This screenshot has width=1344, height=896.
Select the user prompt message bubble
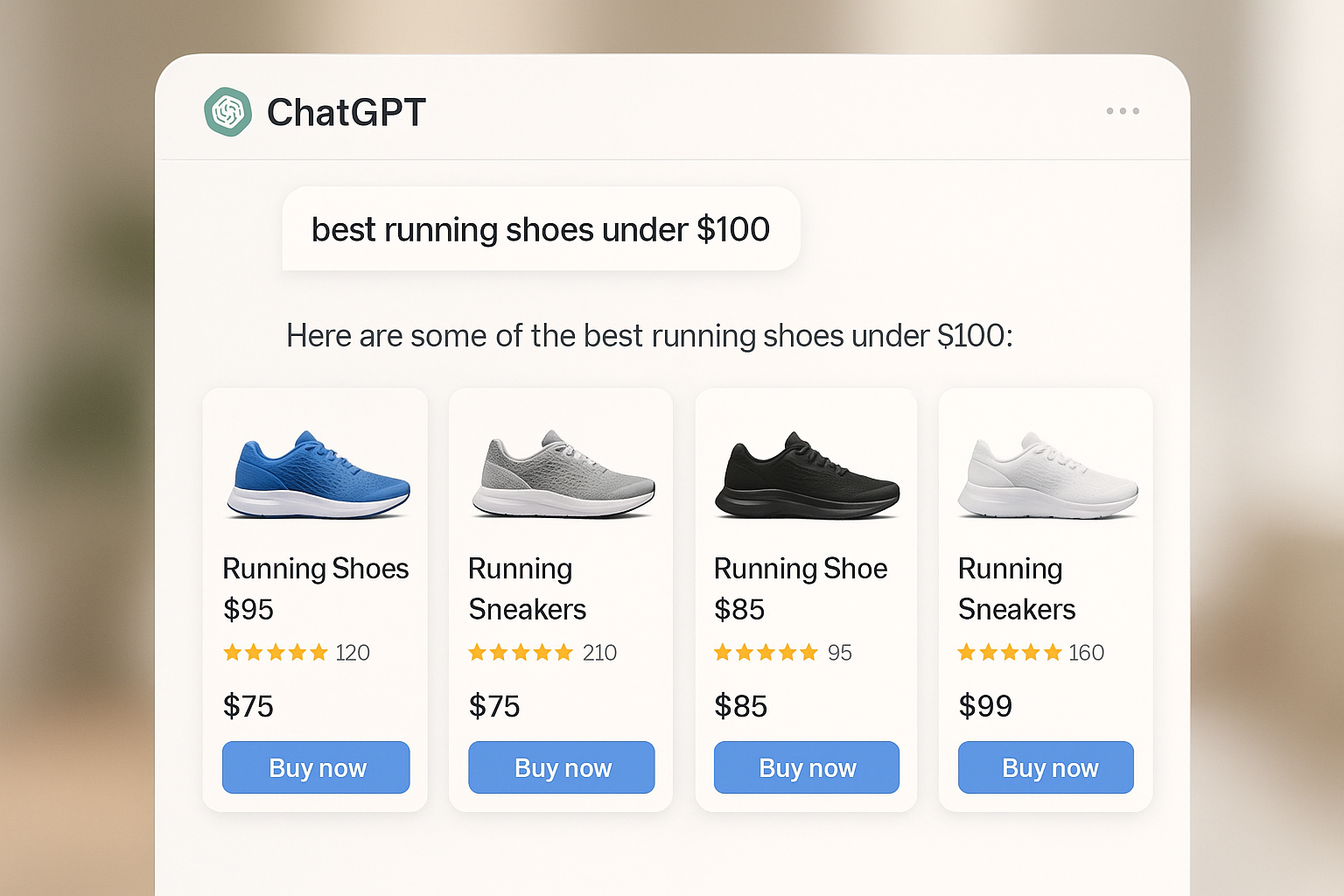coord(540,229)
